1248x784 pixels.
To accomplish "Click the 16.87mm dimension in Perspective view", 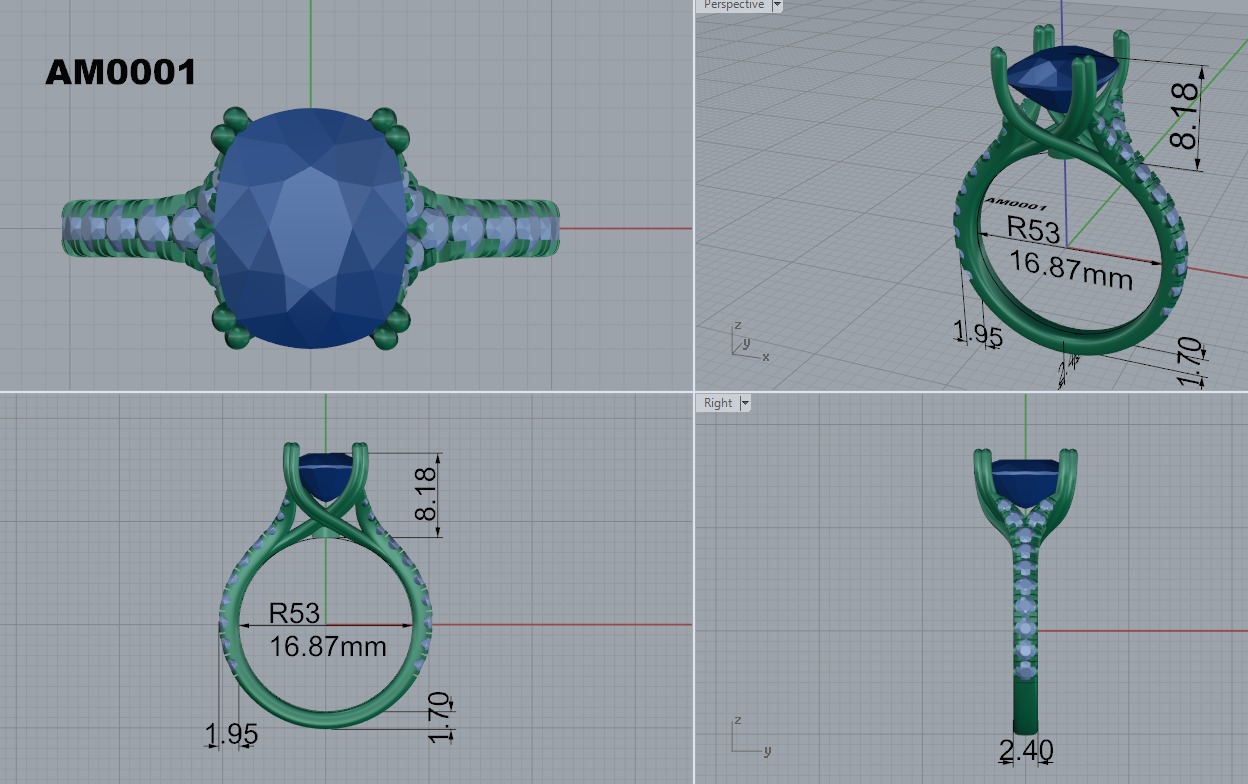I will (1071, 270).
